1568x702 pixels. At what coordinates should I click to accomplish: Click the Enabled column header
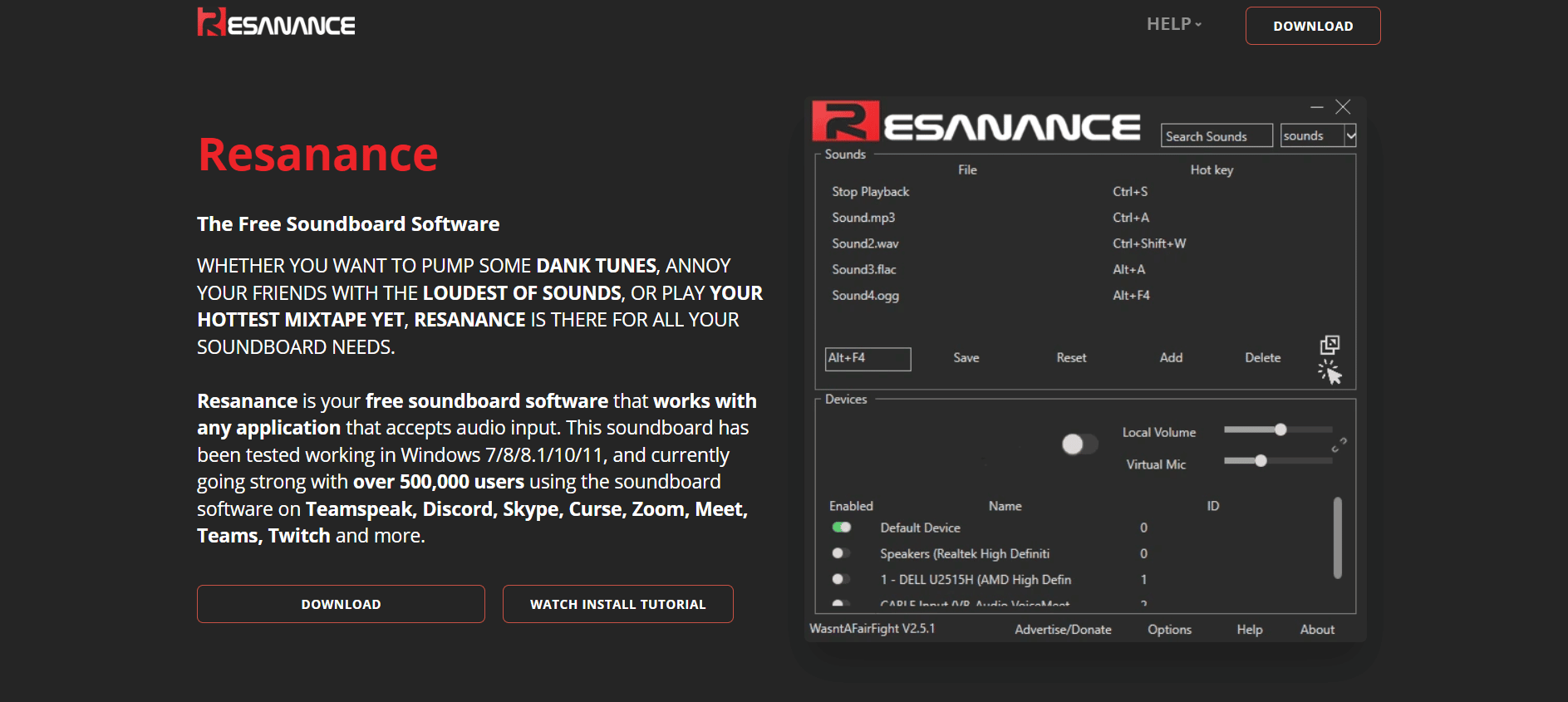coord(851,506)
